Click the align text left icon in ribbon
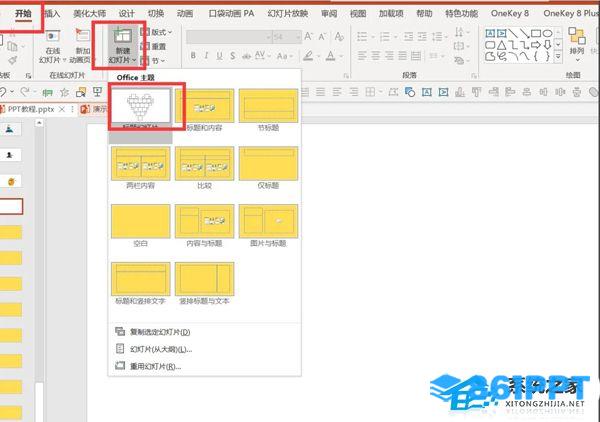 tap(362, 56)
